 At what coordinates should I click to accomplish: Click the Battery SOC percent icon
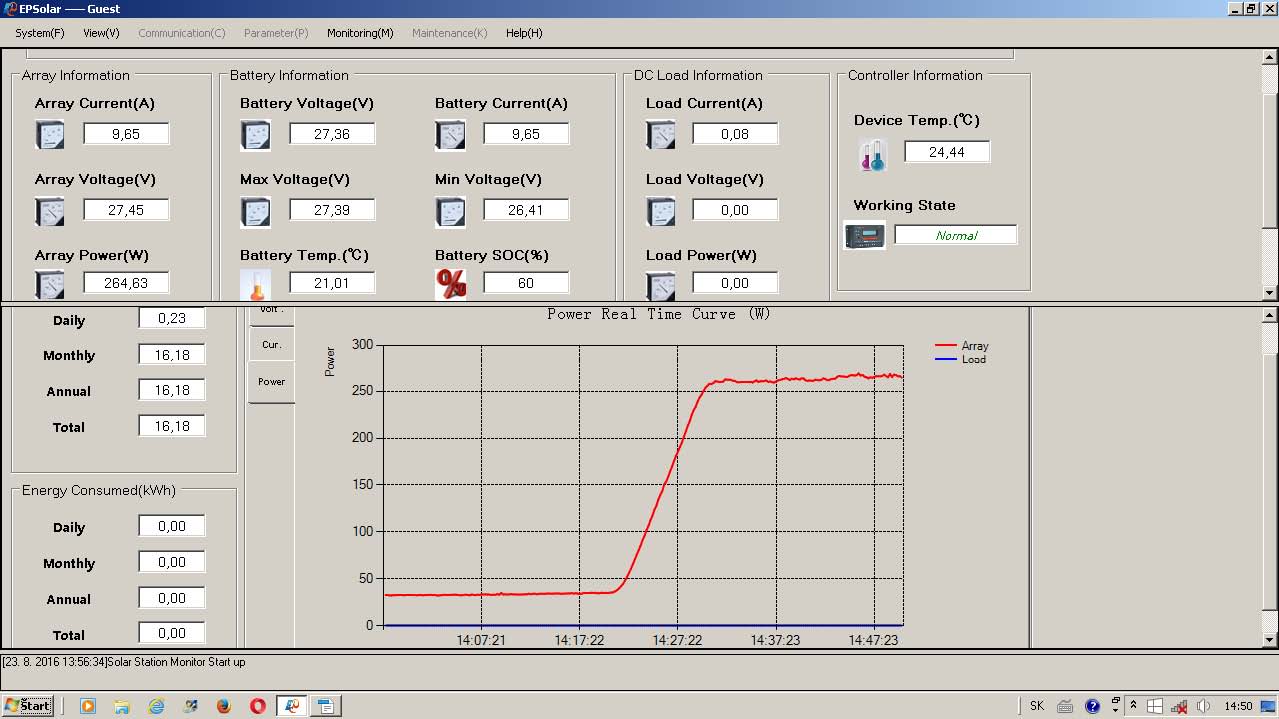point(451,284)
